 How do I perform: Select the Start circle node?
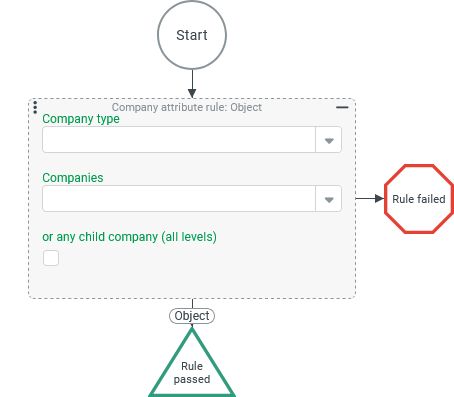coord(192,35)
